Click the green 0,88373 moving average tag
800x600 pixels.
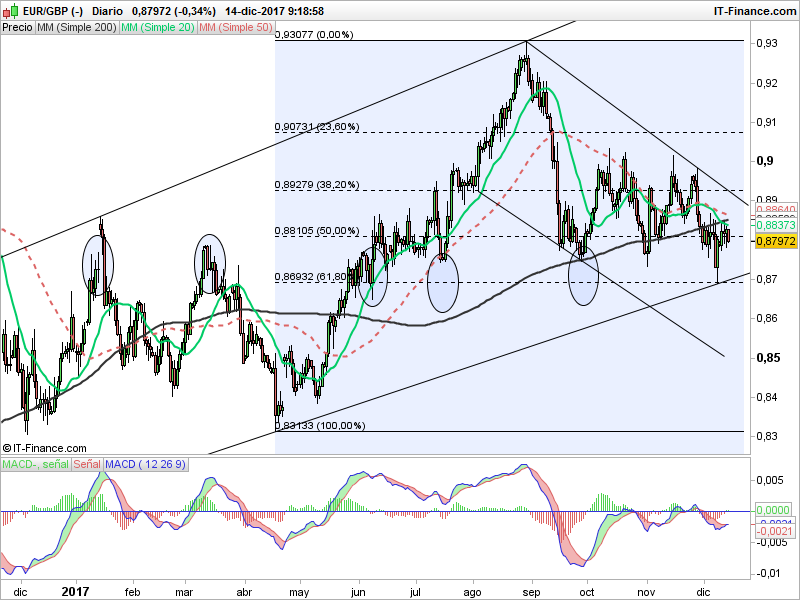coord(776,225)
